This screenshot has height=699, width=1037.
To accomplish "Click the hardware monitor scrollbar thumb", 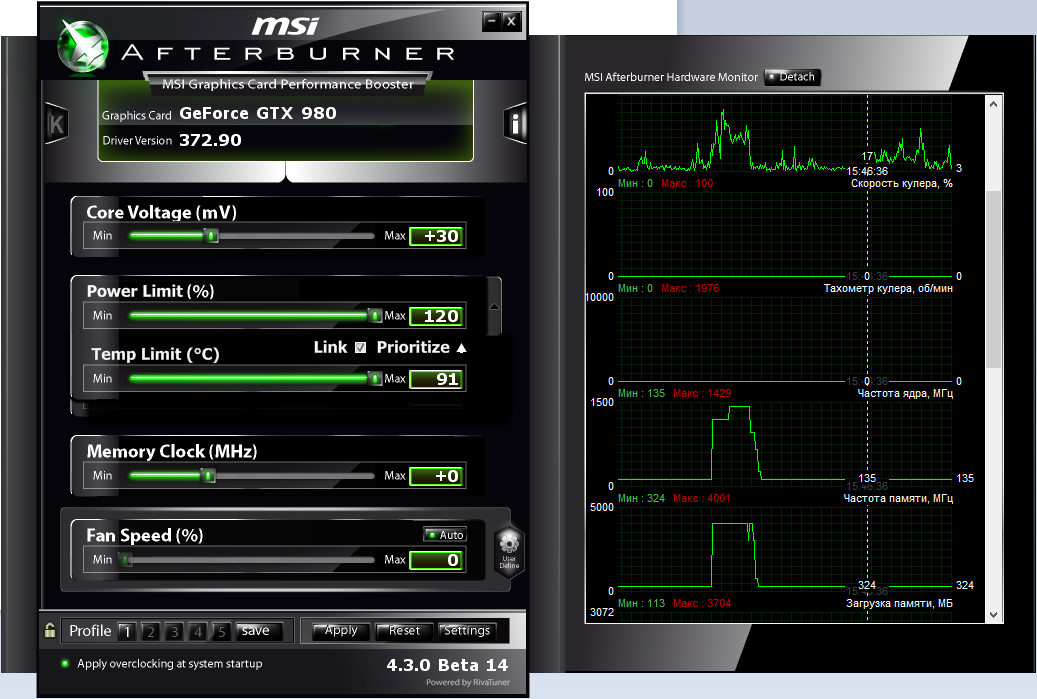I will point(994,278).
